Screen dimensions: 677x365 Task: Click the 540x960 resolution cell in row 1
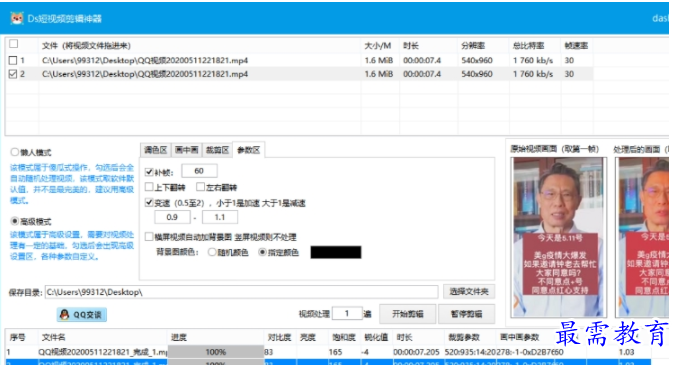(x=477, y=60)
